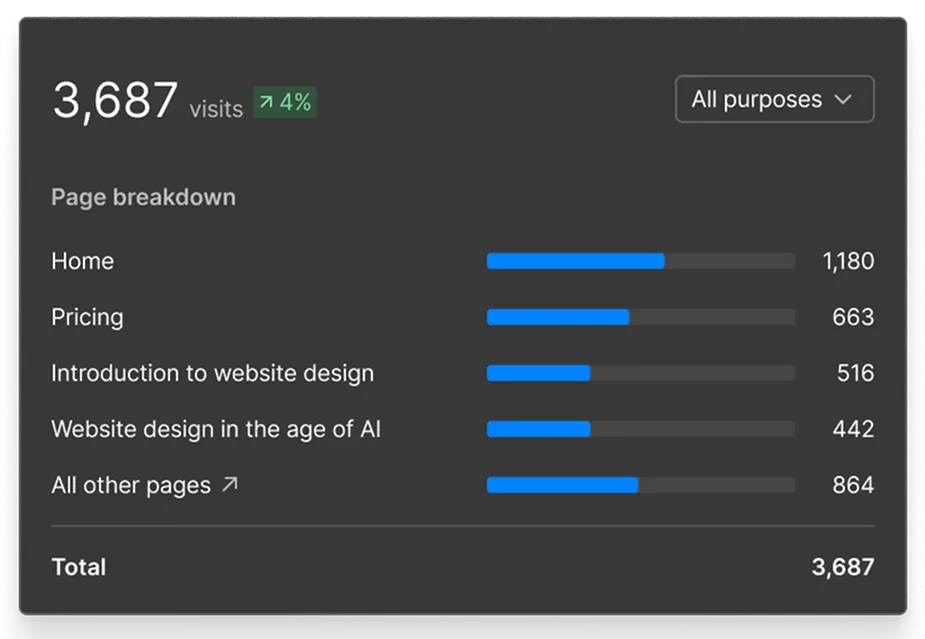
Task: Click the bar for Website design in the age of AI
Action: (540, 429)
